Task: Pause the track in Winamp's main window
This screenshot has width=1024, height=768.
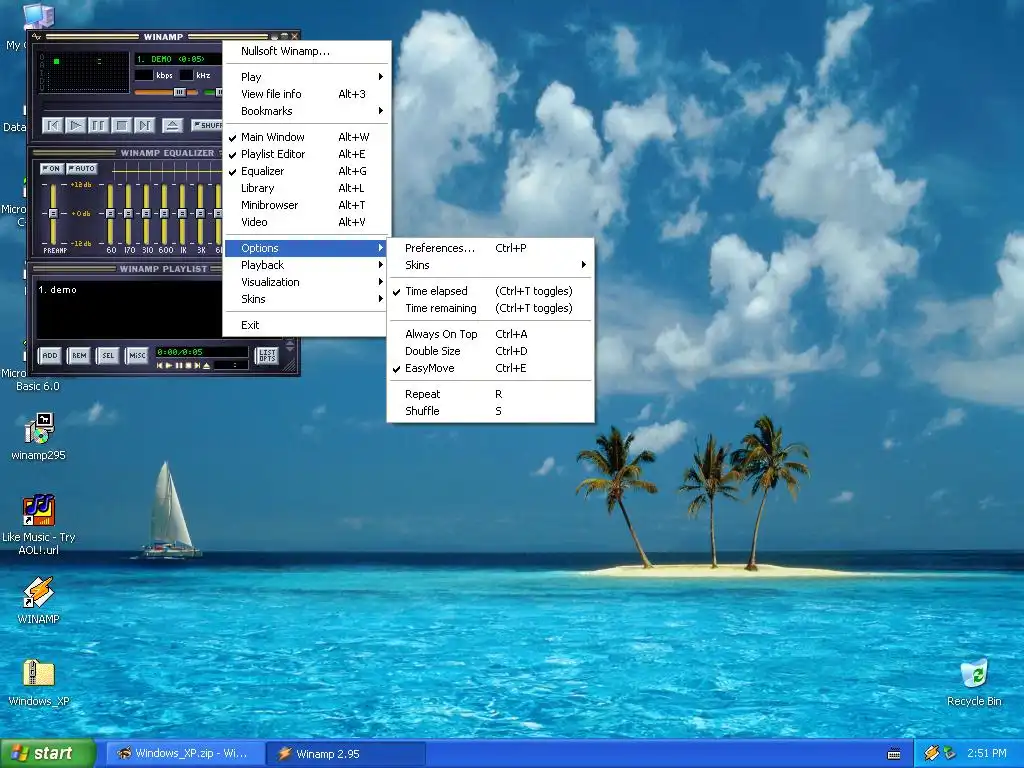Action: click(99, 125)
